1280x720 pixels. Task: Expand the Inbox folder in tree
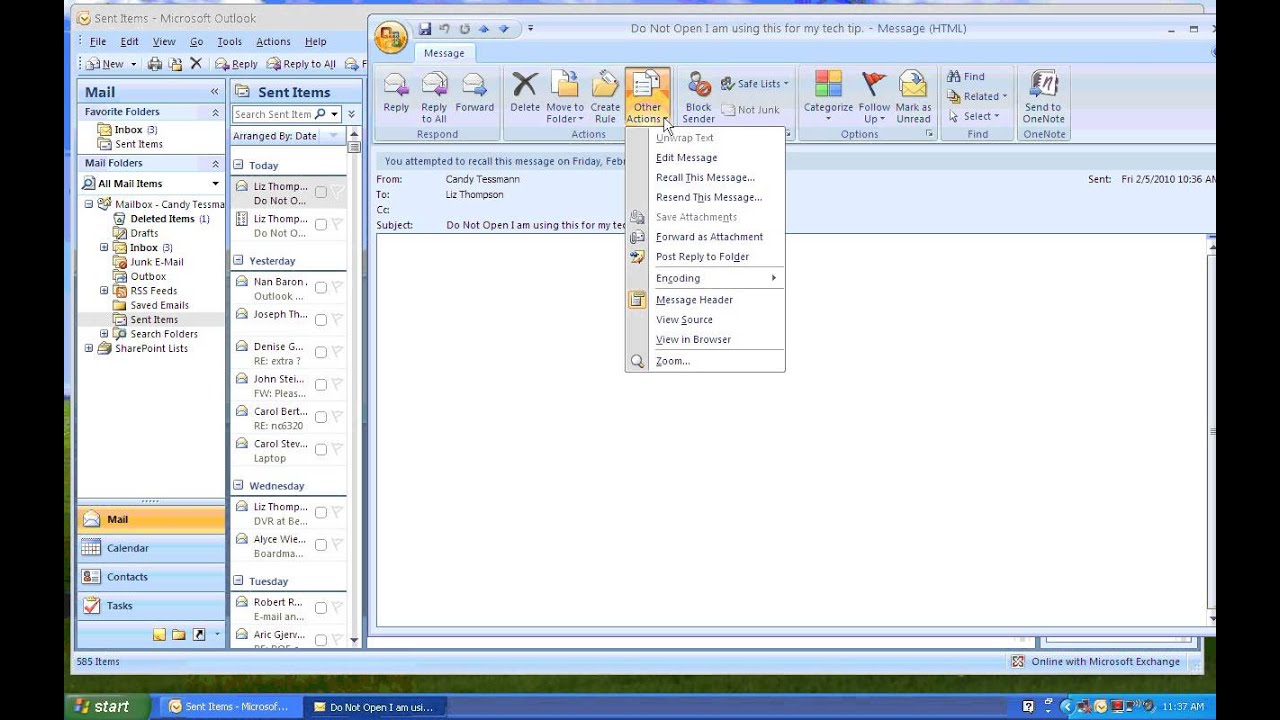point(103,247)
